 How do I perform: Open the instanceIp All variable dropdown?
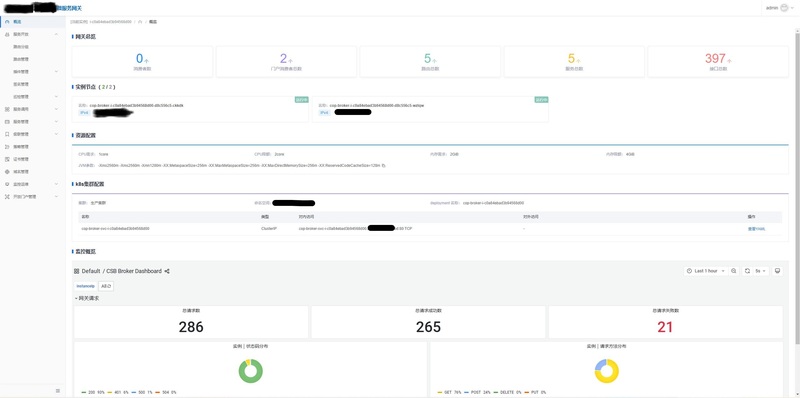coord(106,286)
